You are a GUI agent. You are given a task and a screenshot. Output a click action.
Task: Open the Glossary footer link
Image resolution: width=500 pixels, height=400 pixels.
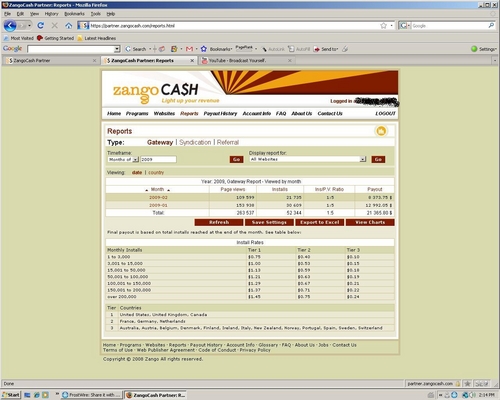[268, 345]
